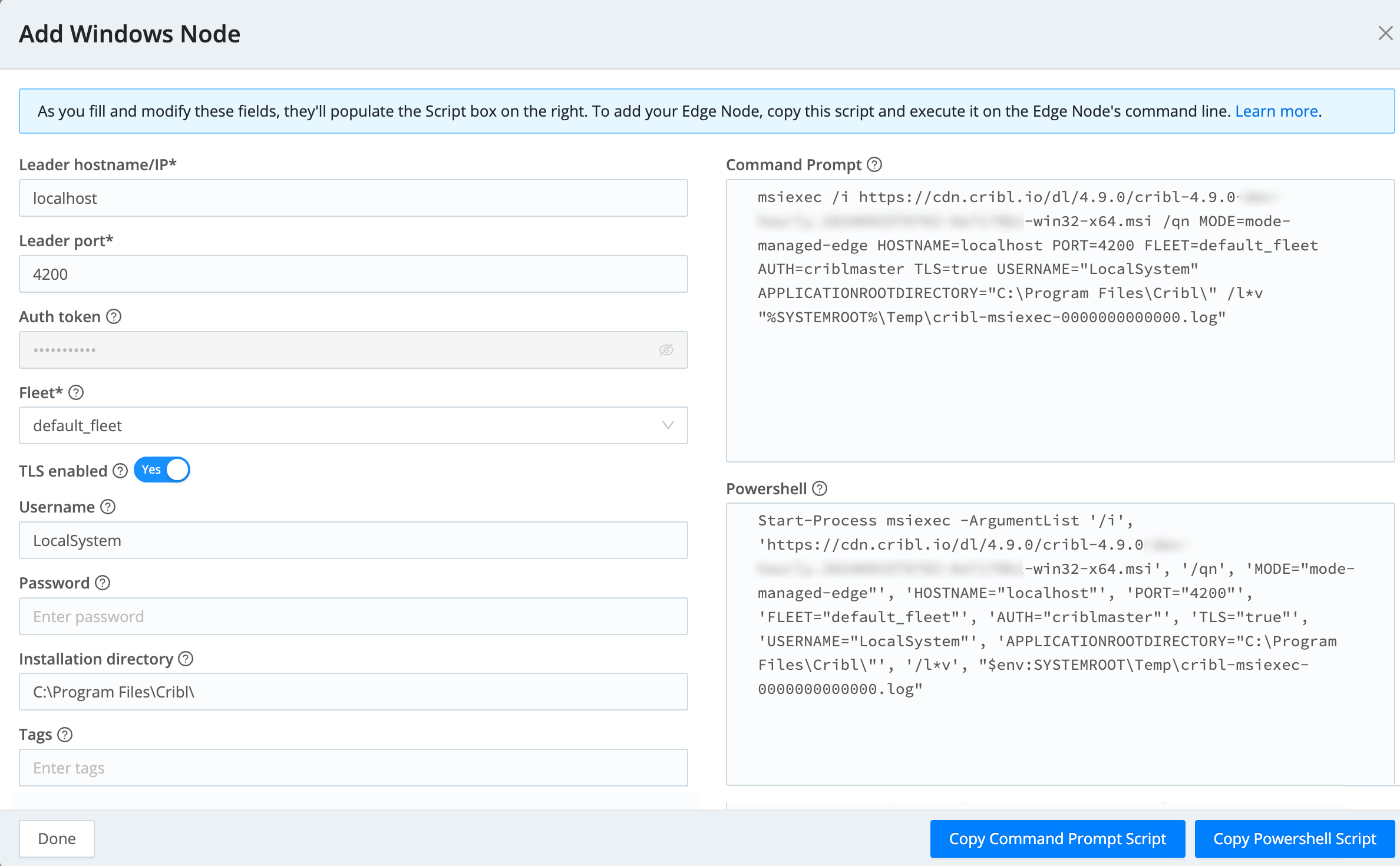Toggle the TLS enabled switch

point(162,470)
